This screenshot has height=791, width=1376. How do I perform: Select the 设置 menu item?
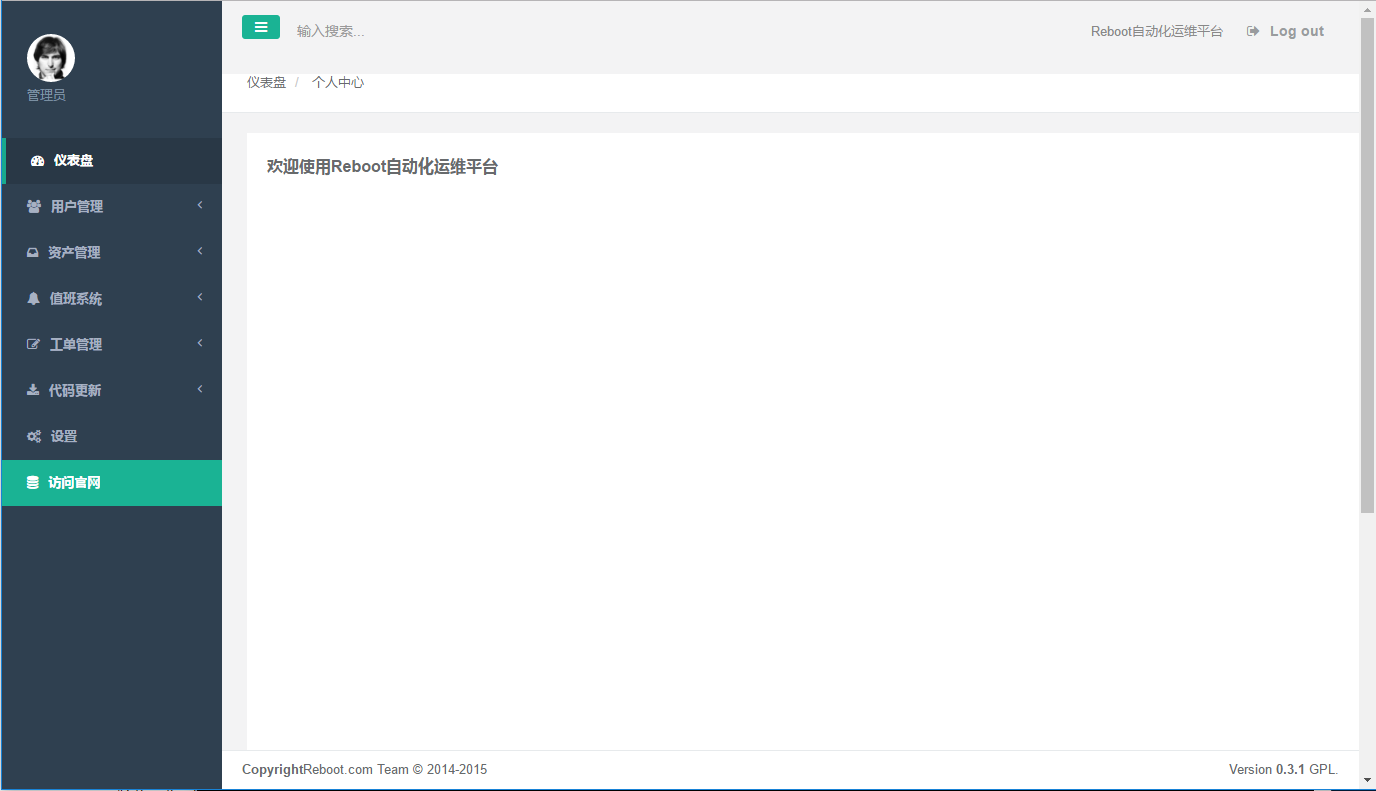[x=64, y=436]
